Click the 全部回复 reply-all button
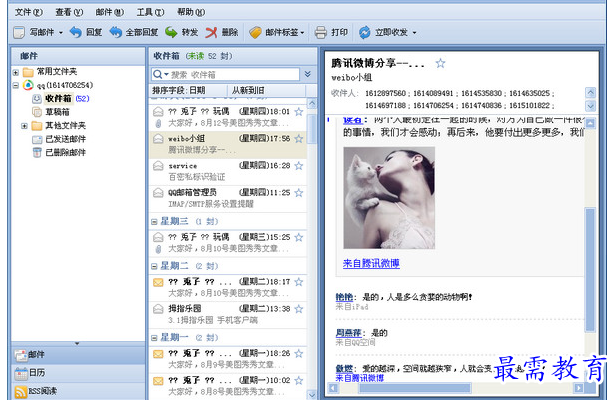 coord(134,32)
